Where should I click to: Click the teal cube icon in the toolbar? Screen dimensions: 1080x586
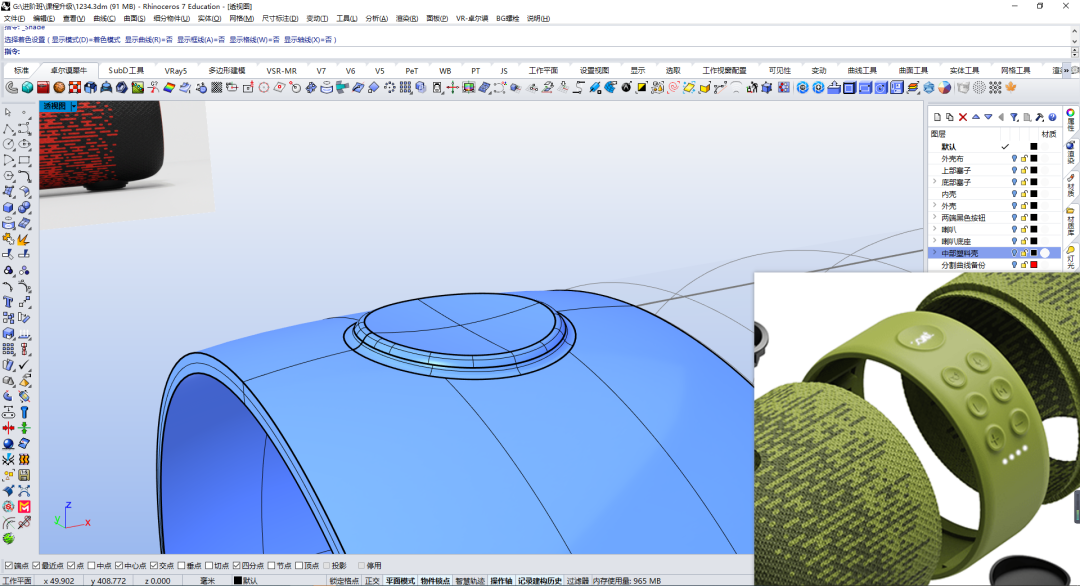28,87
